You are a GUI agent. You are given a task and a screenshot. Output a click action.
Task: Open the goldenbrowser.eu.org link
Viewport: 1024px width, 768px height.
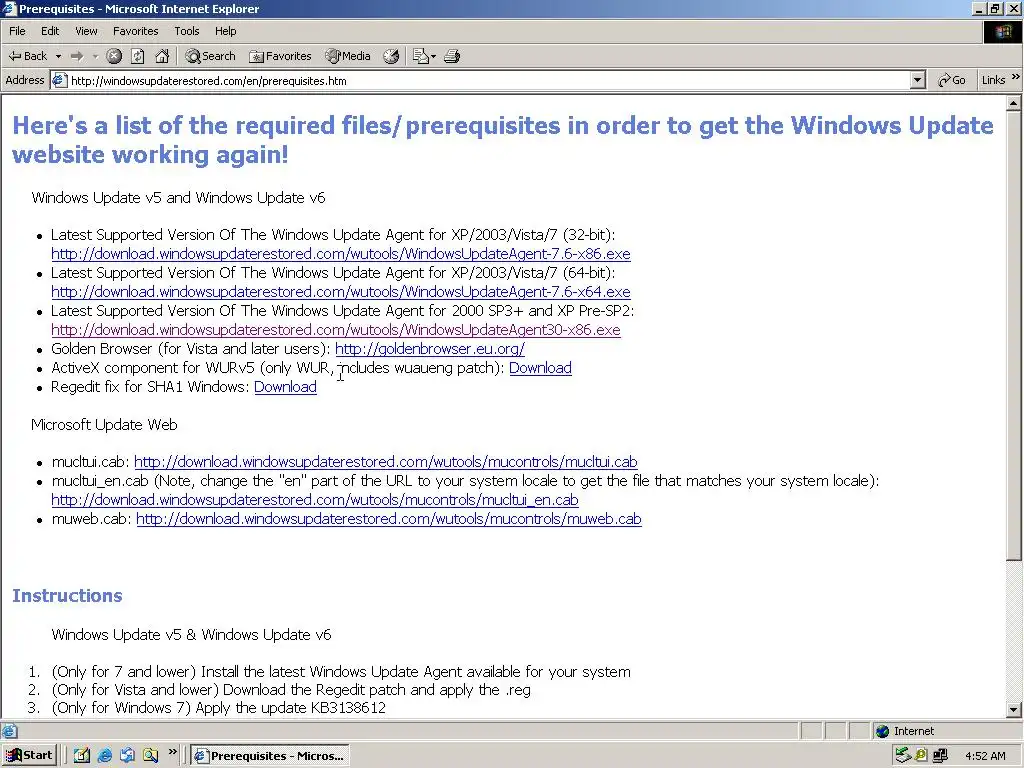[x=430, y=349]
